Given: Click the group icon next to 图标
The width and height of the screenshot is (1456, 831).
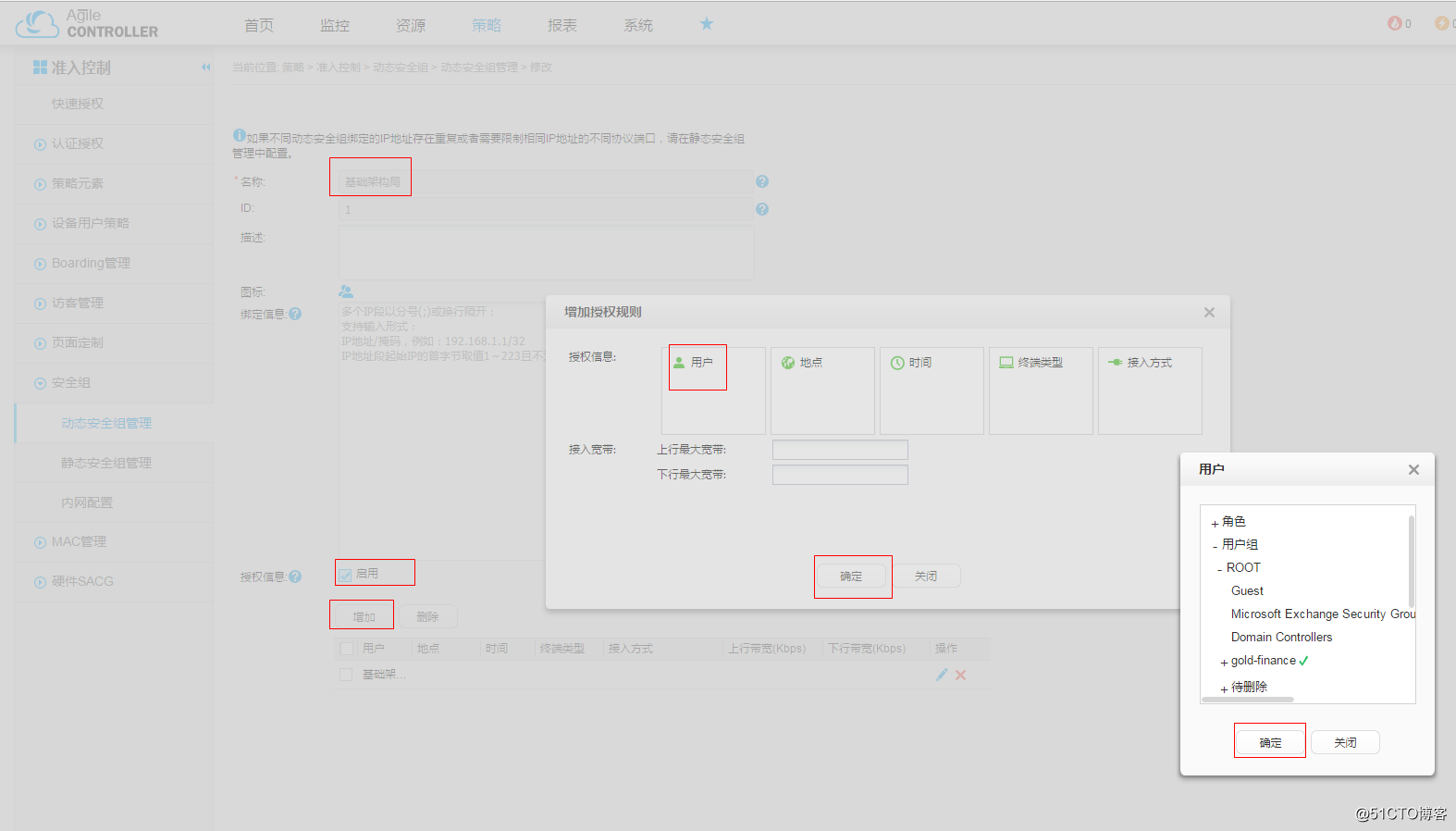Looking at the screenshot, I should [x=346, y=291].
